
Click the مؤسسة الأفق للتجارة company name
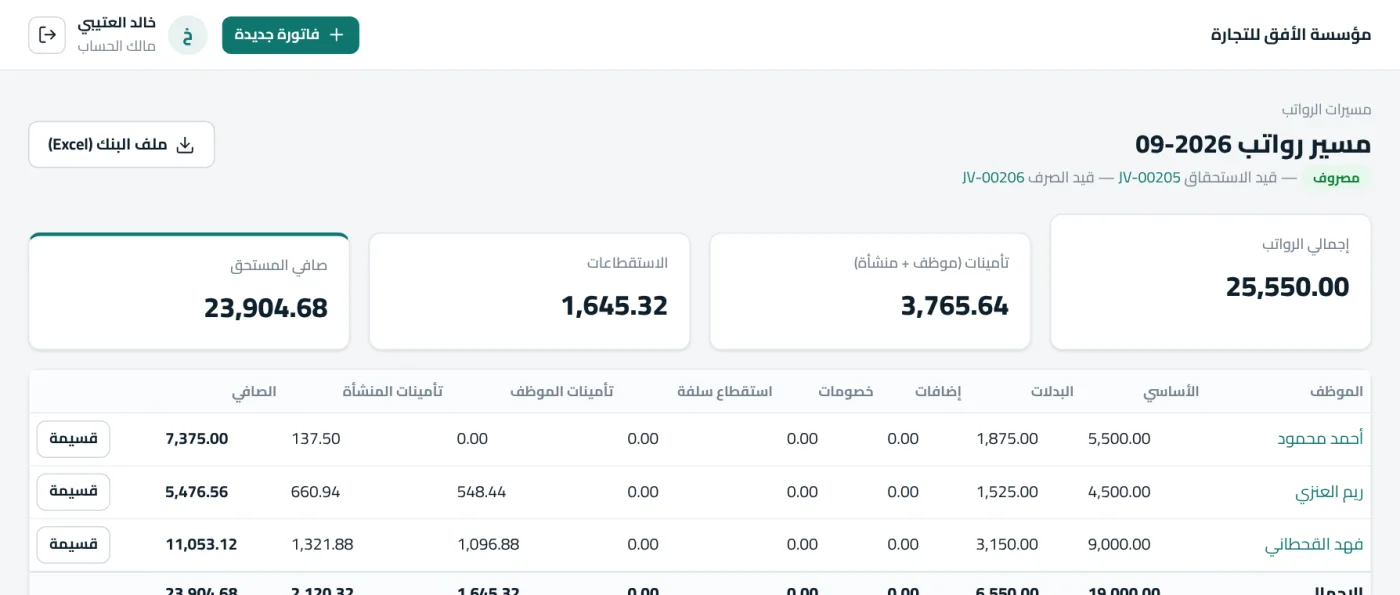[1291, 35]
